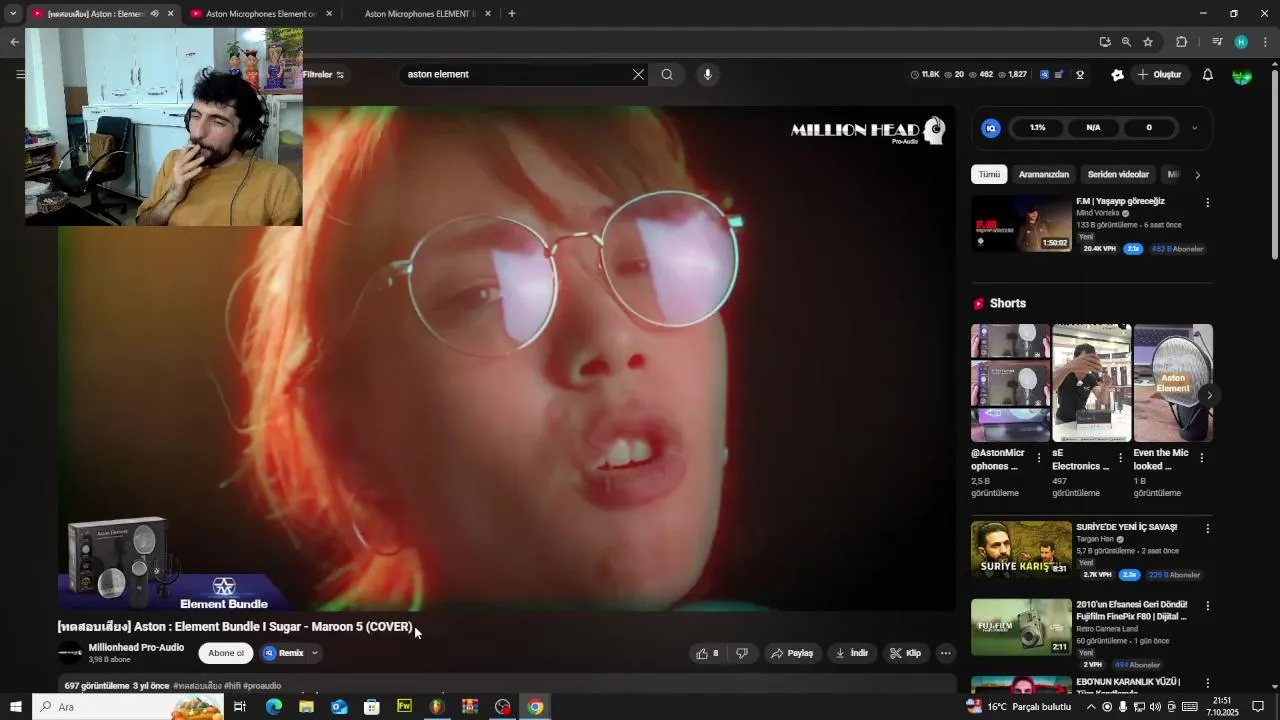Search by voice using the microphone icon
The height and width of the screenshot is (720, 1280).
point(707,74)
